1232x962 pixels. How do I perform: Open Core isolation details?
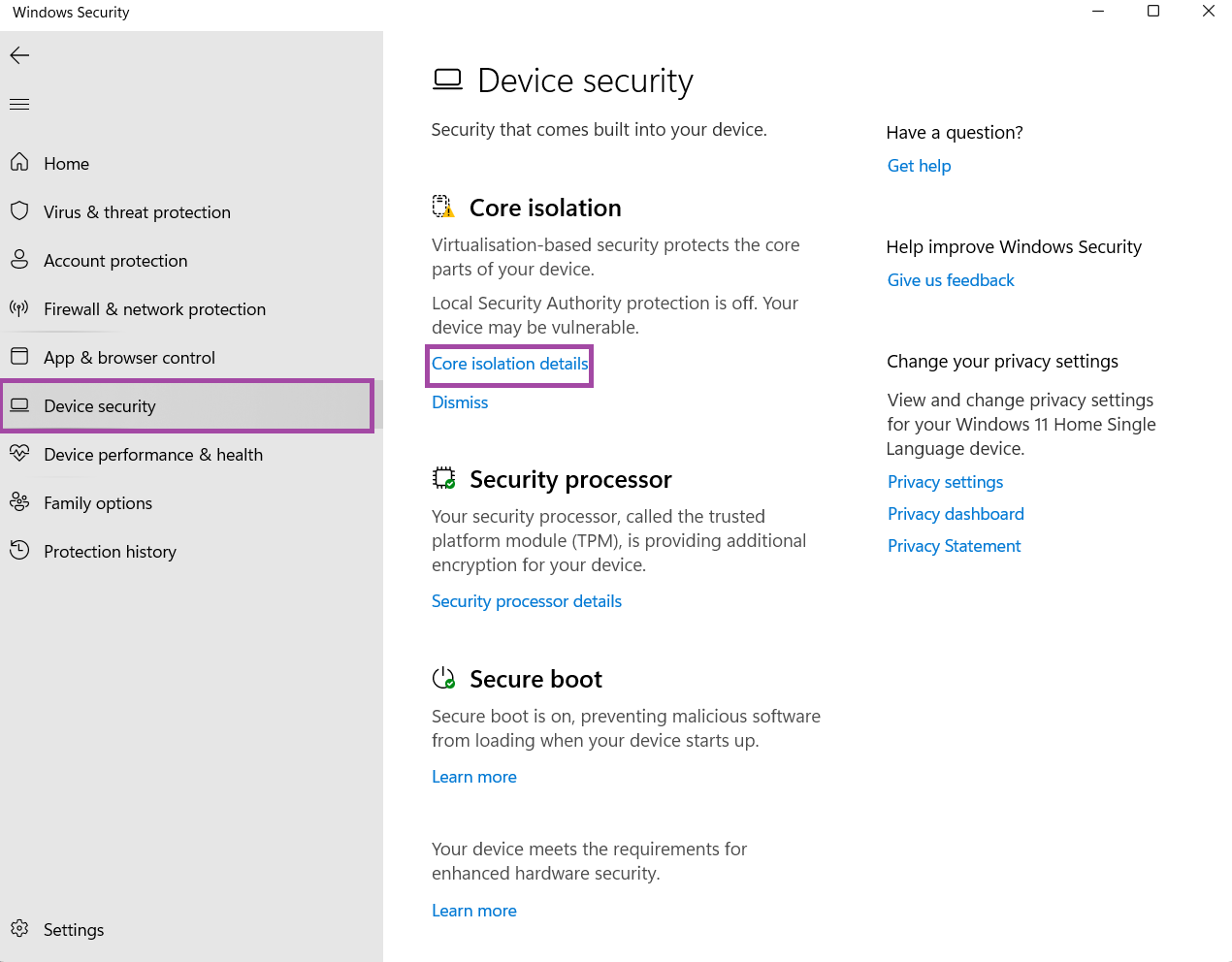(x=508, y=364)
